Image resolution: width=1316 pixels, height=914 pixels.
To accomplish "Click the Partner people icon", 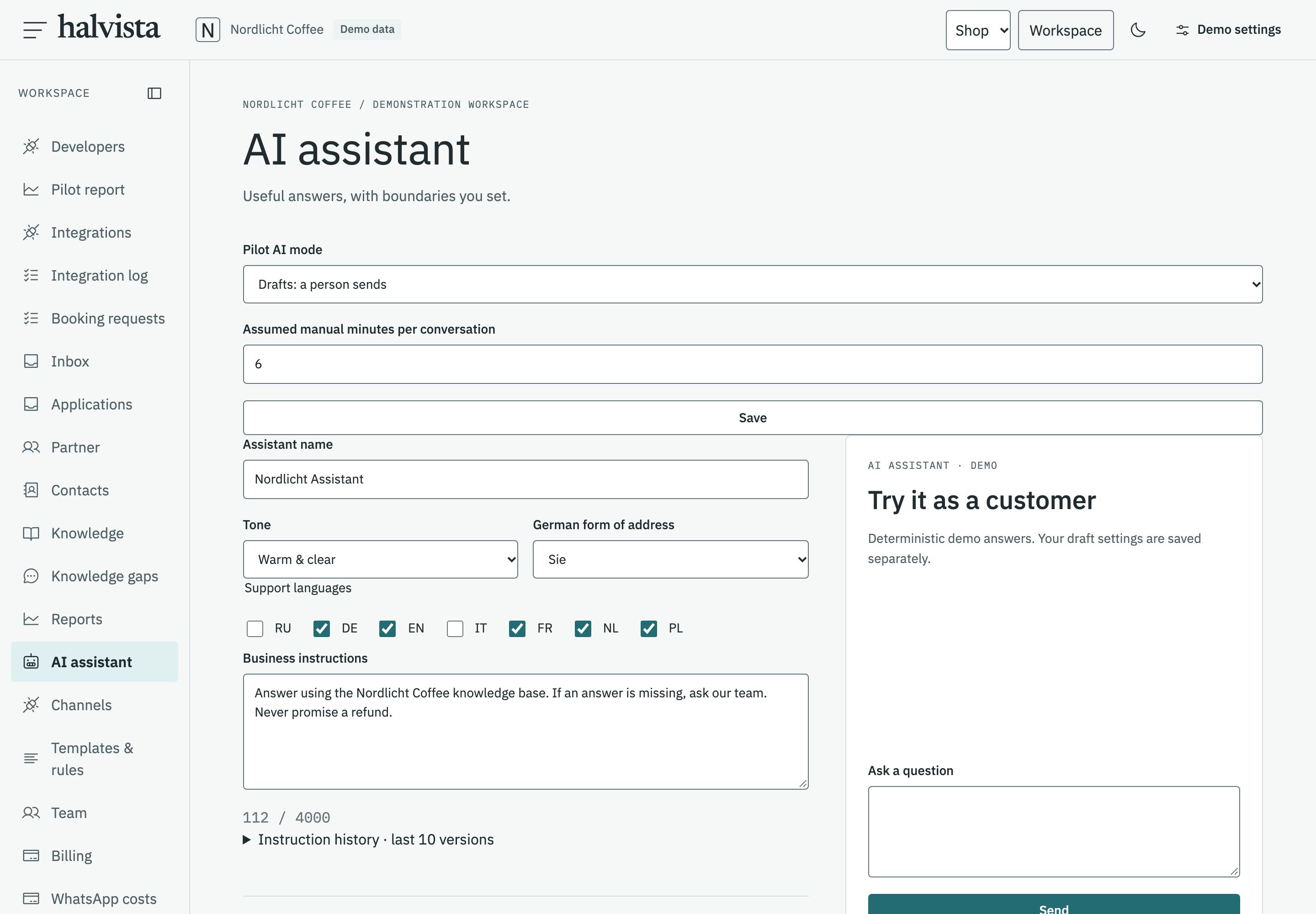I will tap(31, 447).
